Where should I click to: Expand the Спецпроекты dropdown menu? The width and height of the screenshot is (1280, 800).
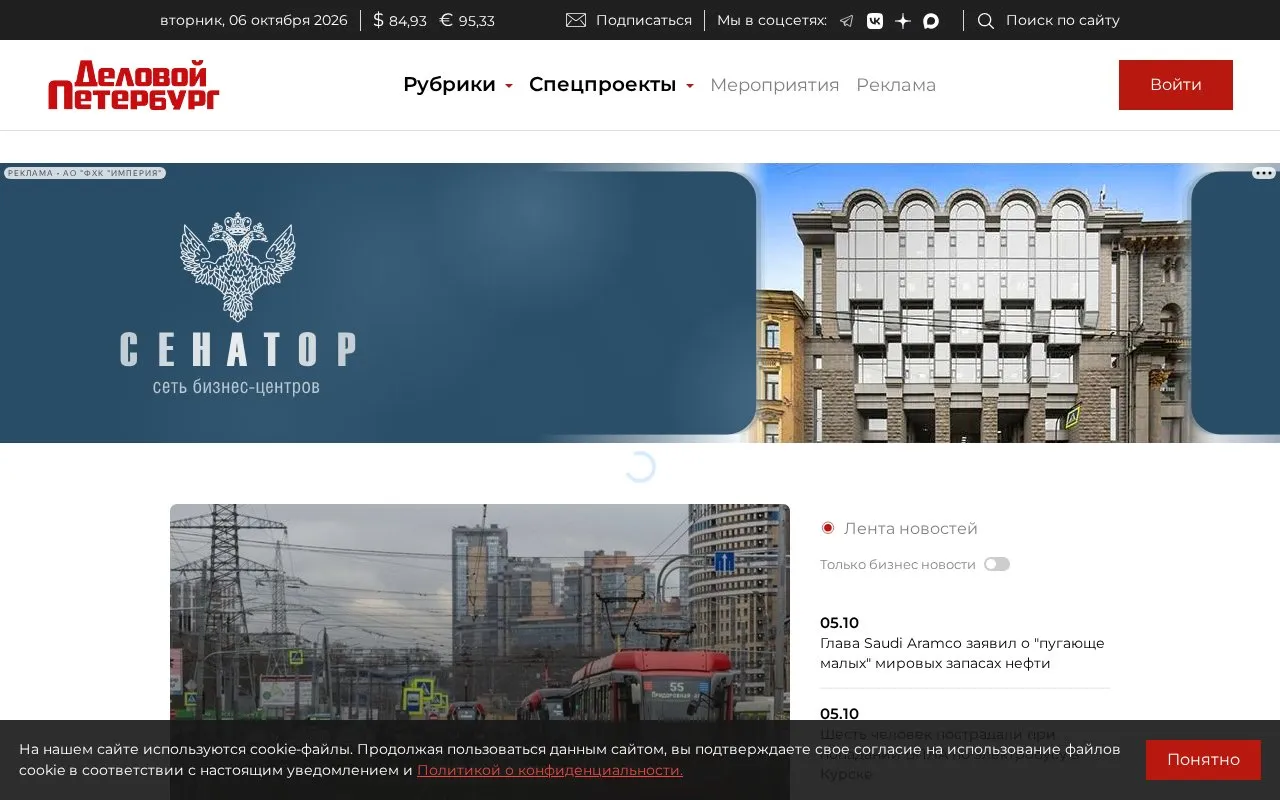611,85
